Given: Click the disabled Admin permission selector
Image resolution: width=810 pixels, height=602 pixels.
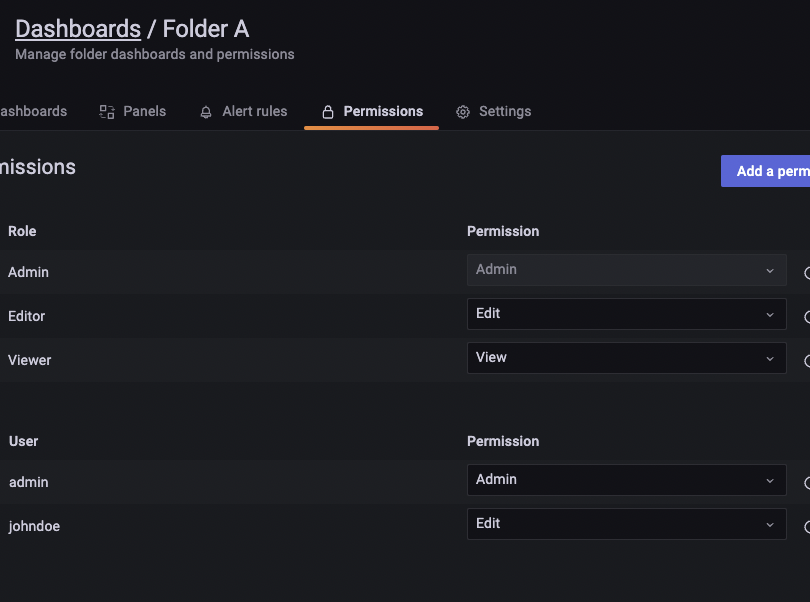Looking at the screenshot, I should [x=626, y=270].
